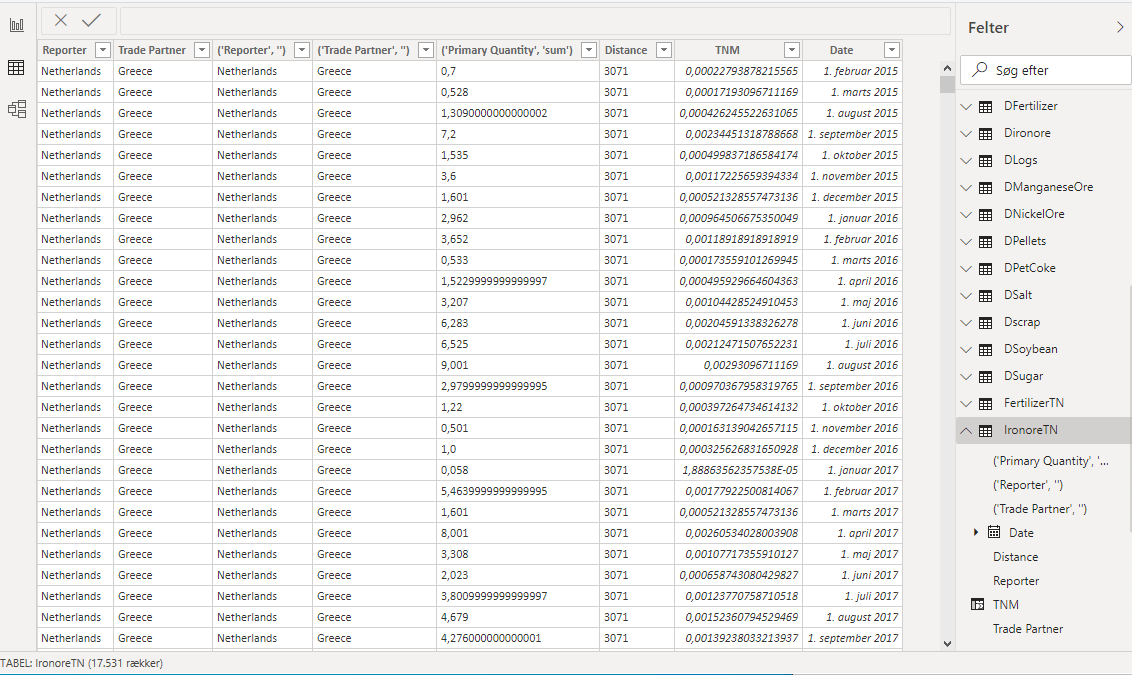Image resolution: width=1132 pixels, height=675 pixels.
Task: Click cell with date 1. februar 2015
Action: pos(853,71)
